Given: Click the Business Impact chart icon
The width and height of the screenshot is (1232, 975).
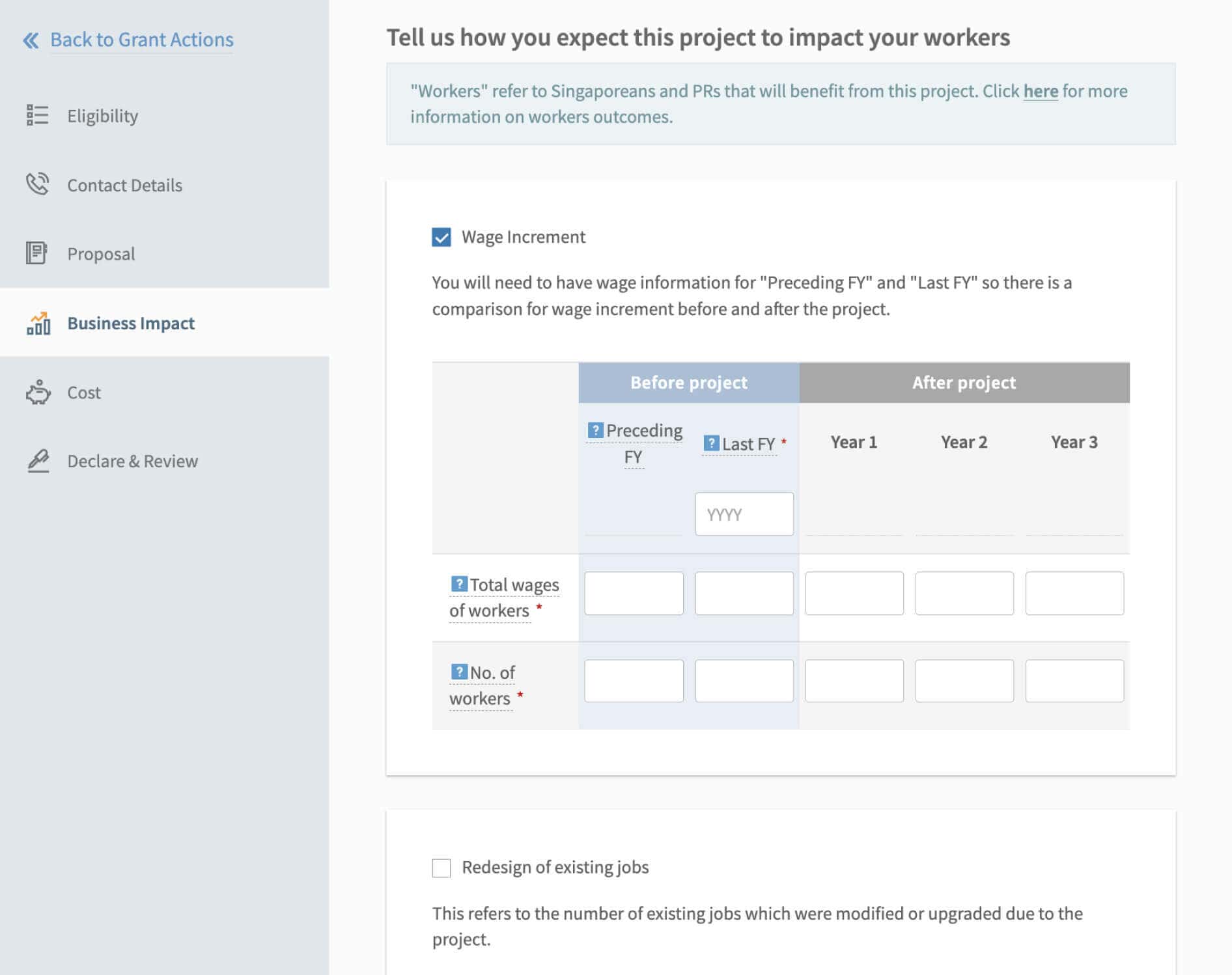Looking at the screenshot, I should point(38,323).
